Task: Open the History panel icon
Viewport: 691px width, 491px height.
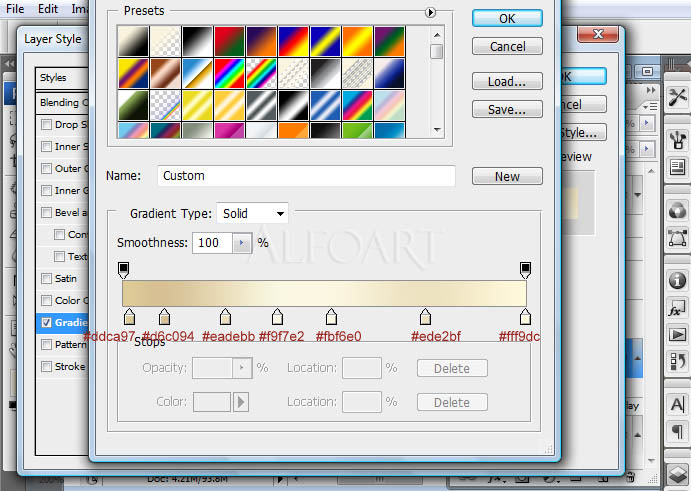Action: click(x=677, y=361)
